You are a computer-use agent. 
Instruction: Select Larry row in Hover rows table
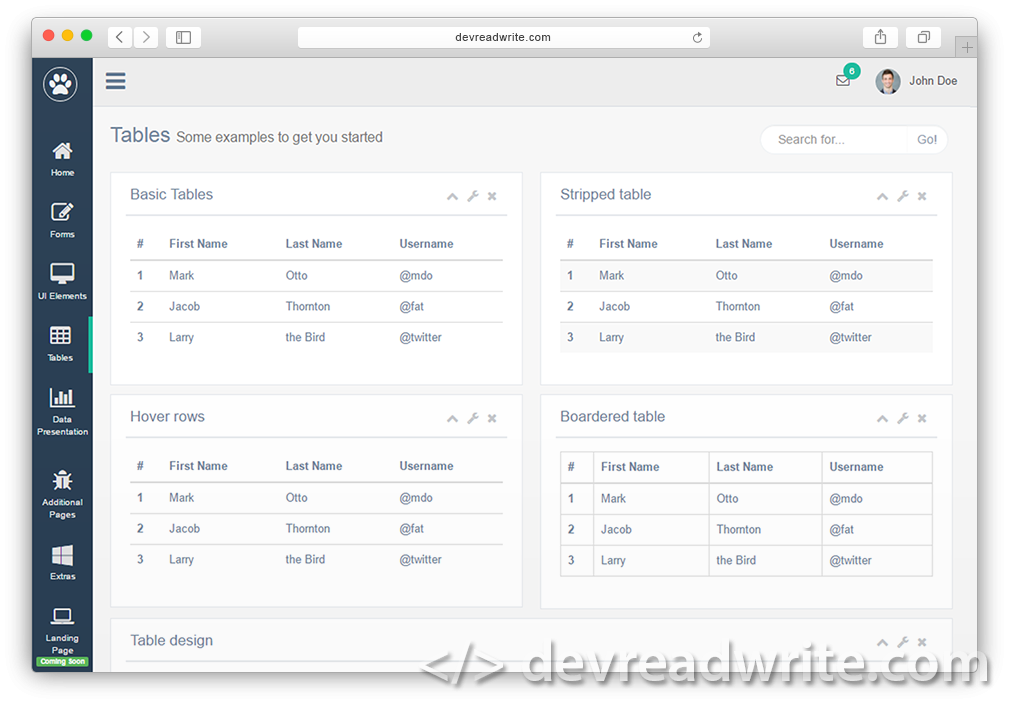[x=316, y=560]
